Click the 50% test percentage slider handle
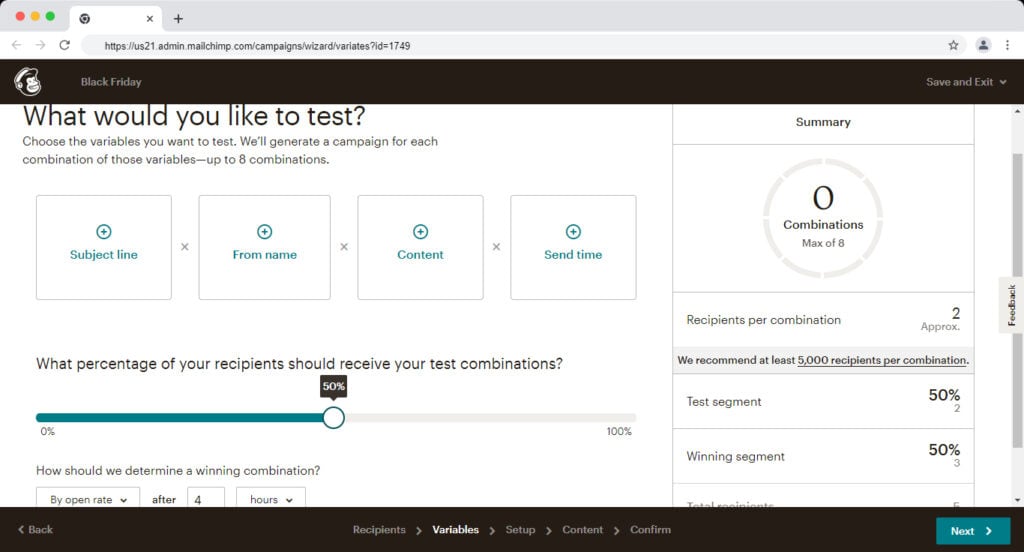Viewport: 1024px width, 552px height. click(334, 417)
